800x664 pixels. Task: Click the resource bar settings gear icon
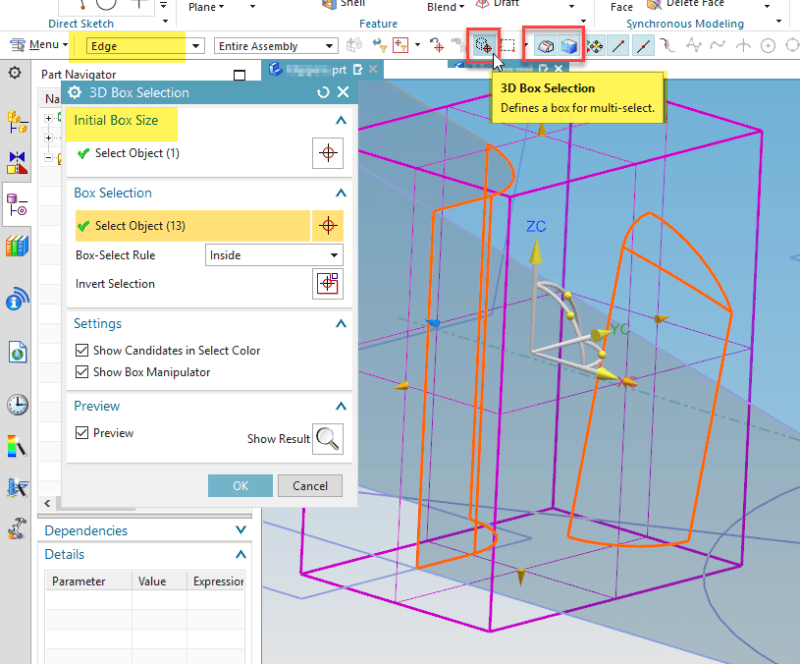click(15, 73)
